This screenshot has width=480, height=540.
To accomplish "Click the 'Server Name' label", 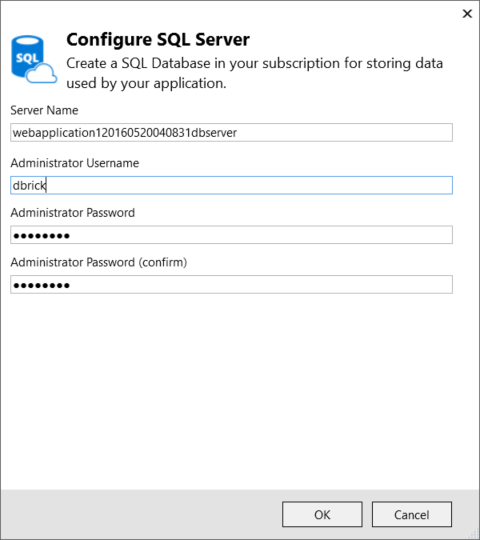I will [x=44, y=110].
